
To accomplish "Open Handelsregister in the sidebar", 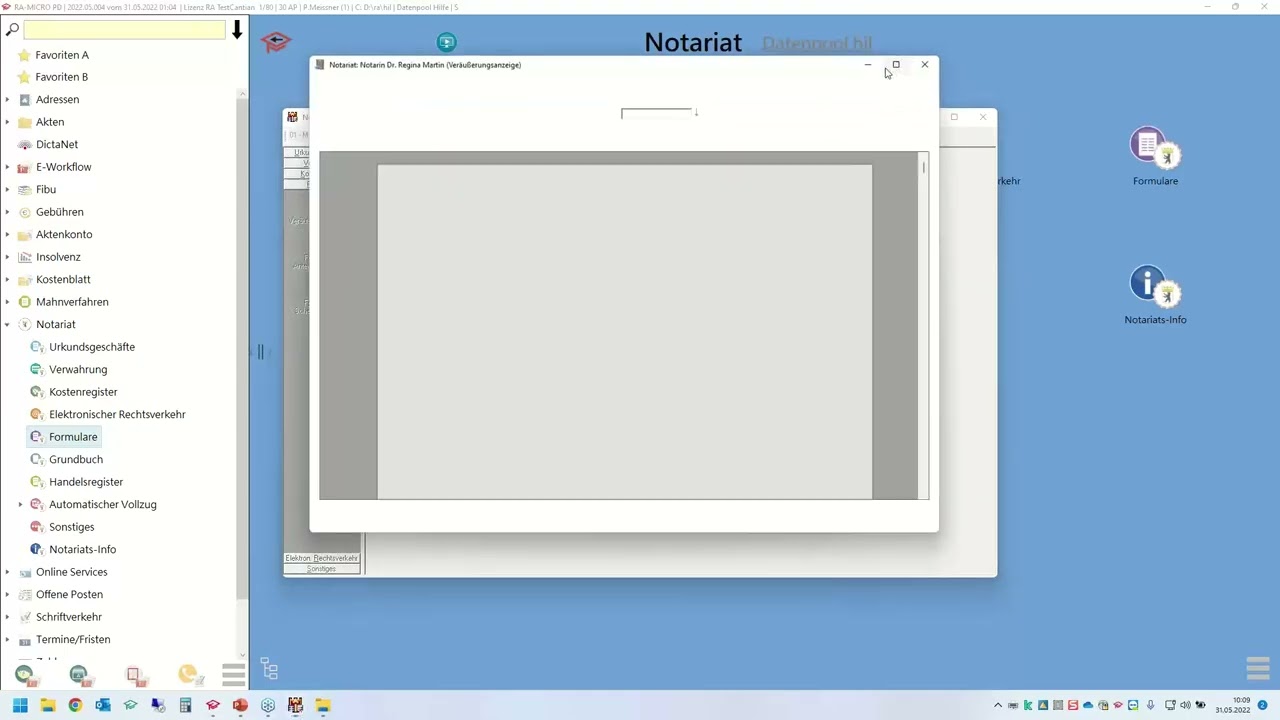I will coord(86,482).
